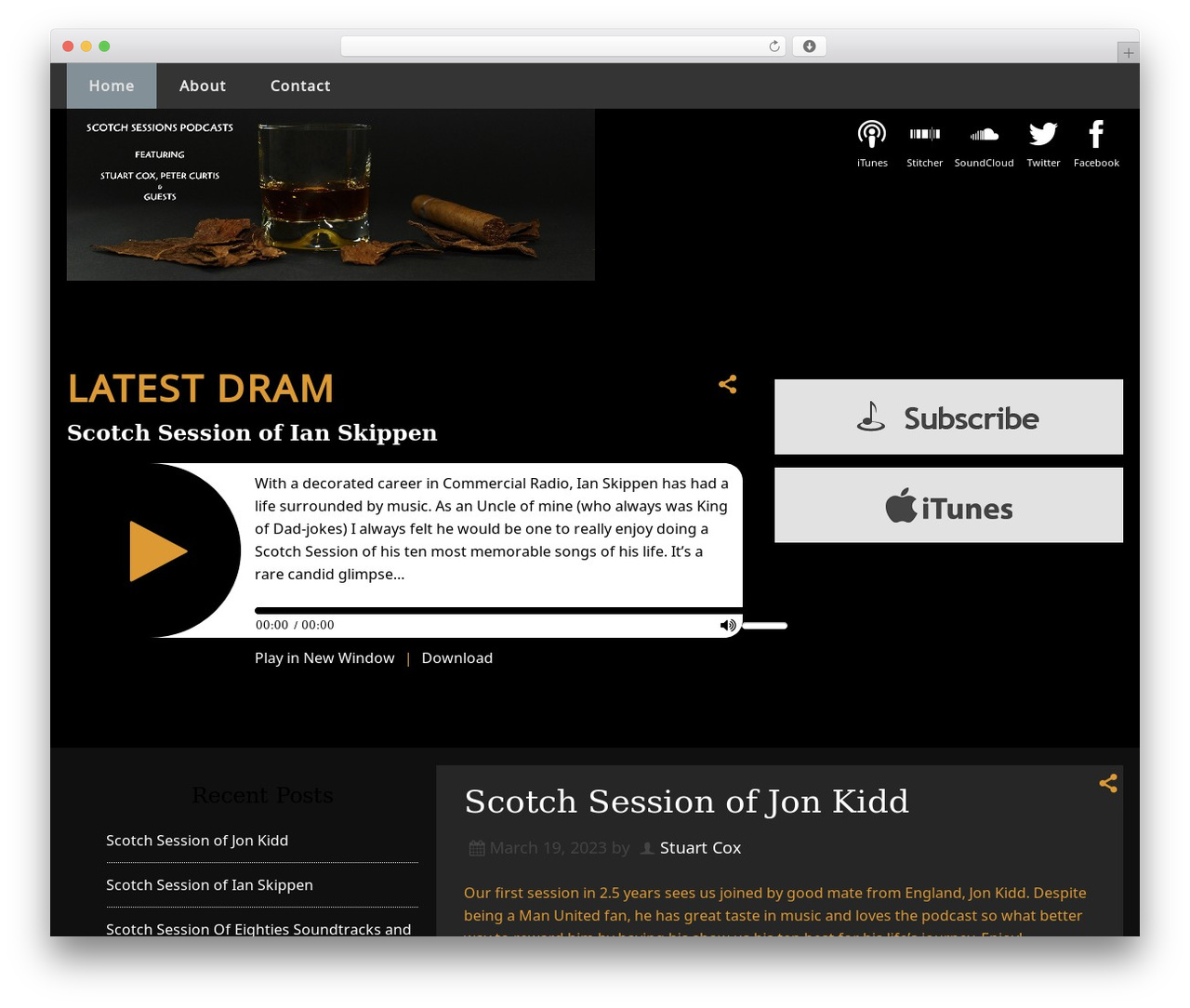The image size is (1190, 1008).
Task: Visit the Facebook icon link
Action: [x=1096, y=143]
